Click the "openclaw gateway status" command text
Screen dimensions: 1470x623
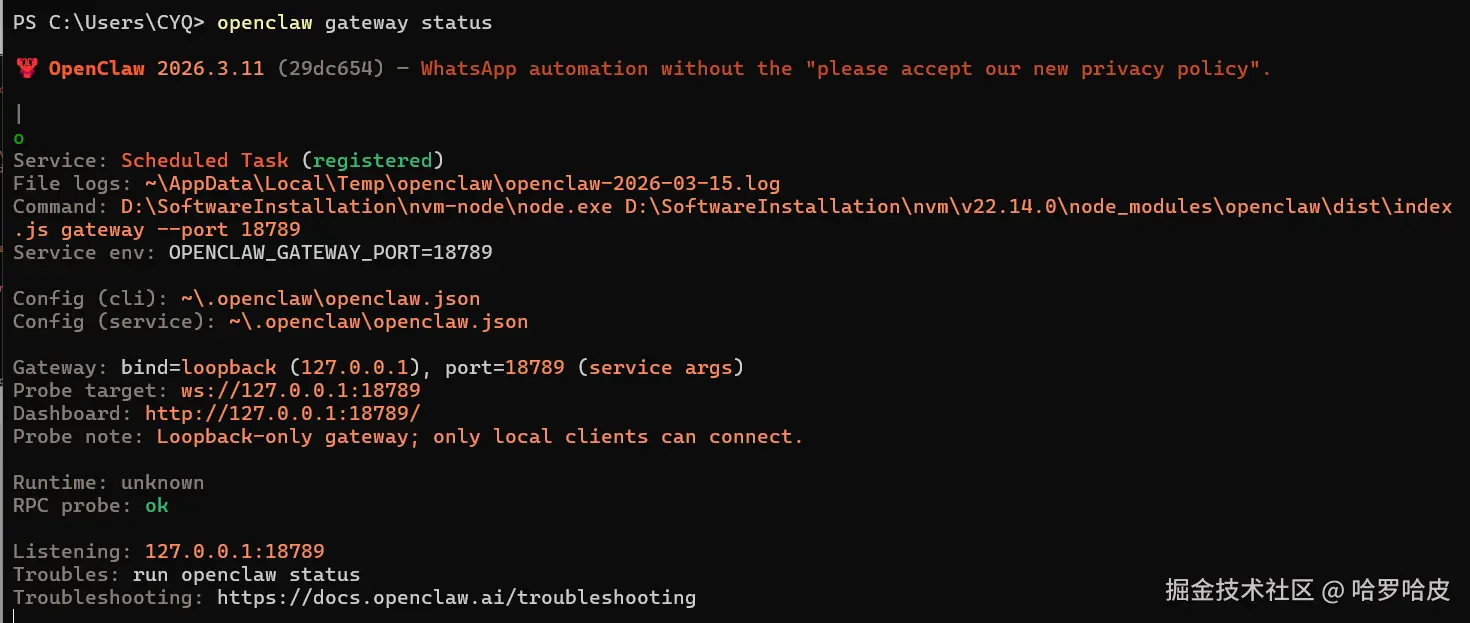[x=354, y=22]
